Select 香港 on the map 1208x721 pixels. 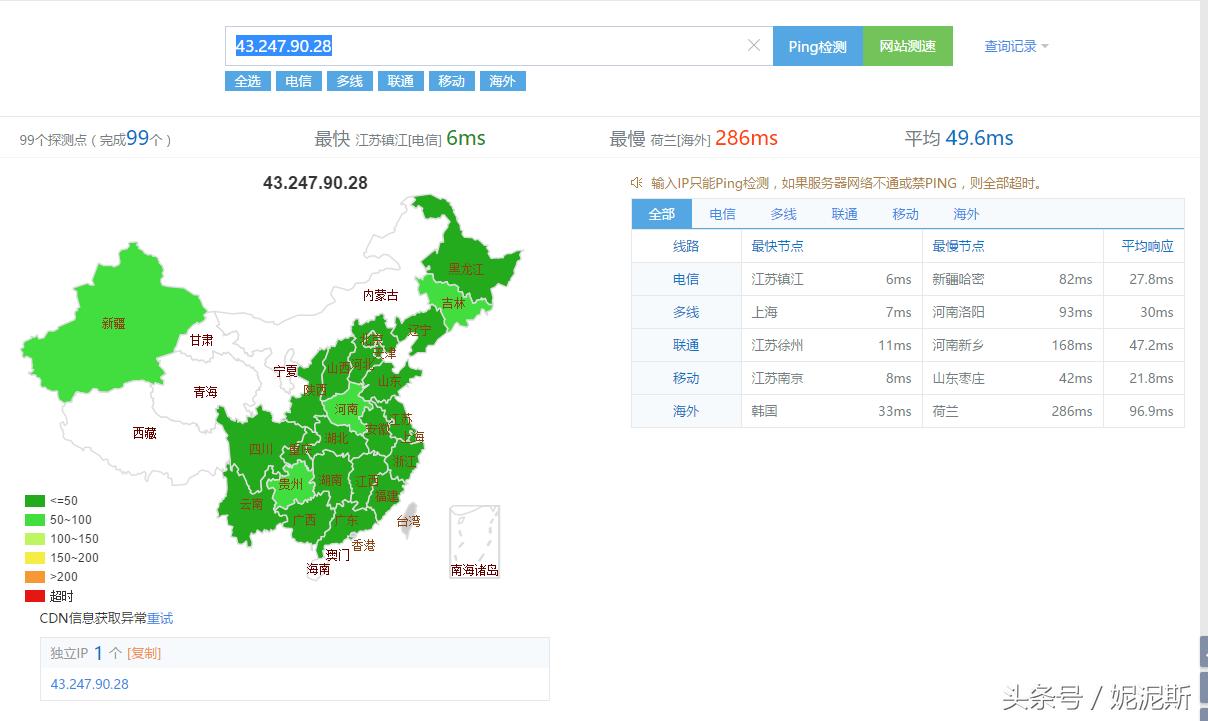(x=362, y=545)
